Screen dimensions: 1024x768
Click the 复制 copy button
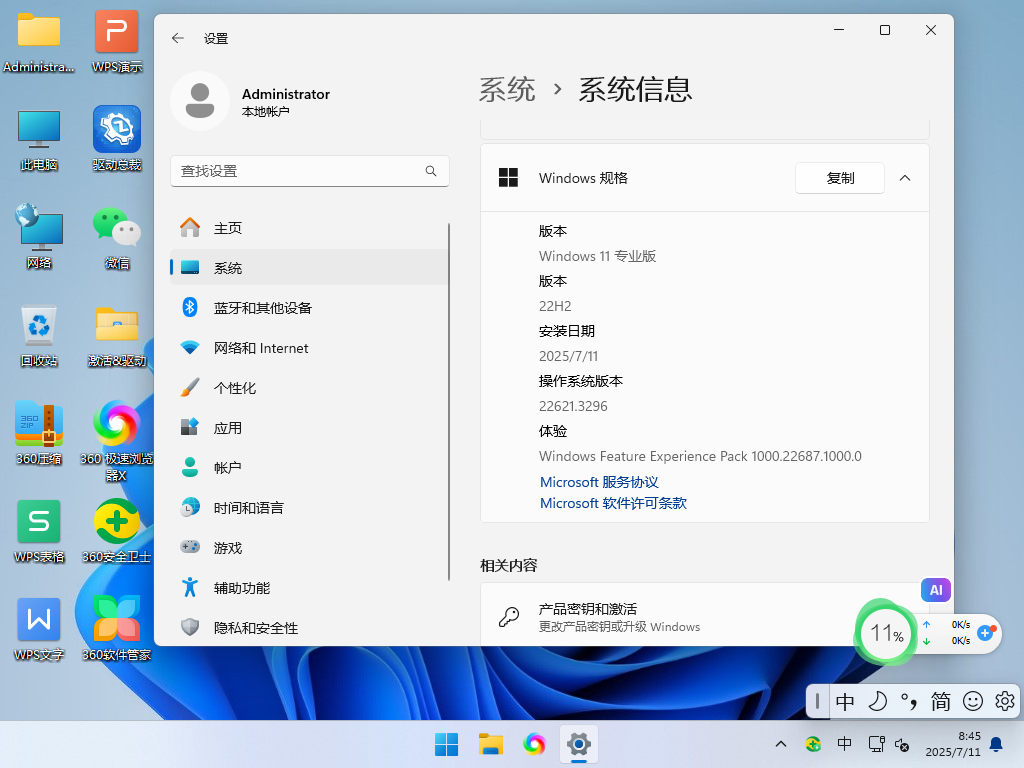coord(840,178)
